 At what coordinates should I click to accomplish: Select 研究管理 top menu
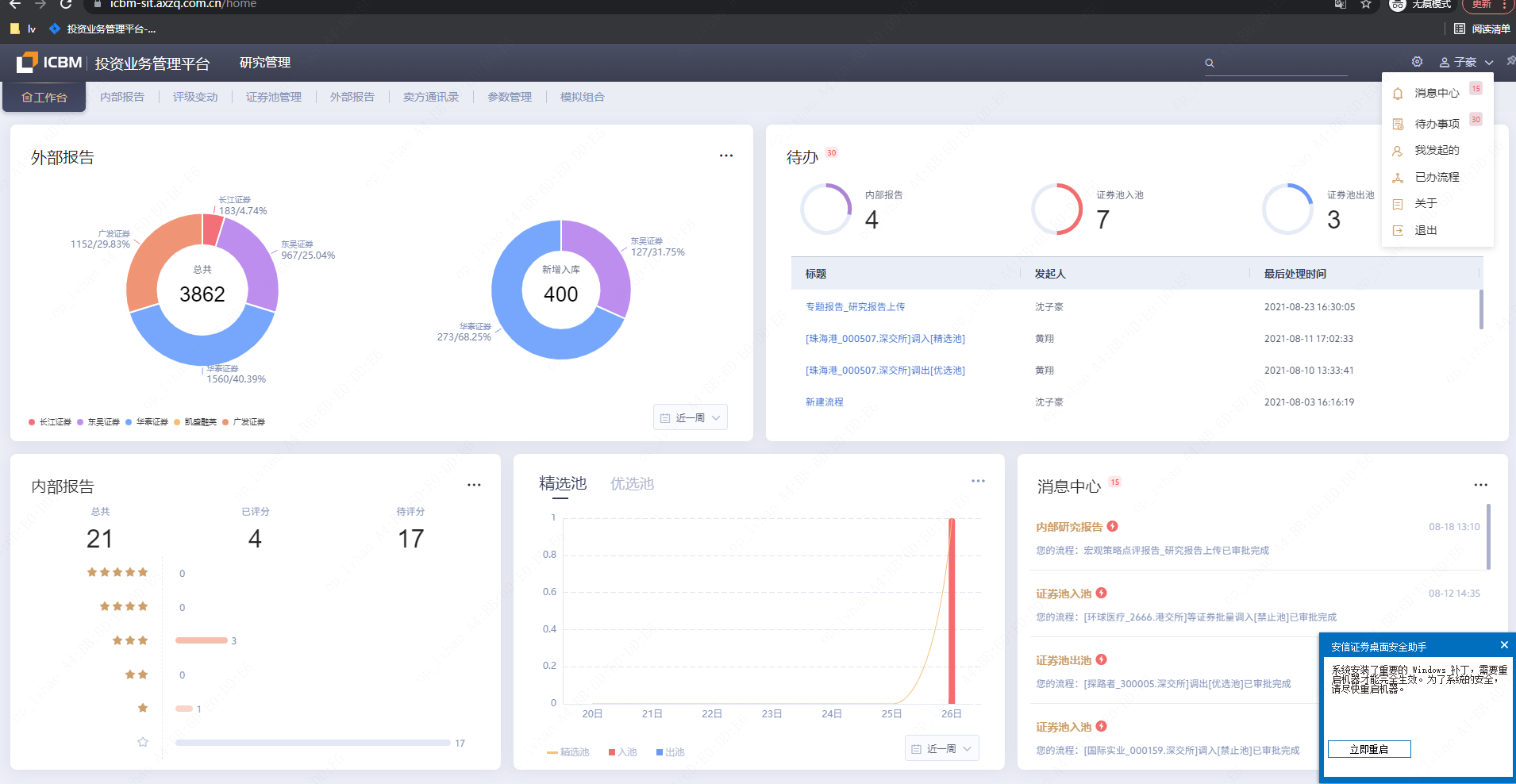pos(265,63)
